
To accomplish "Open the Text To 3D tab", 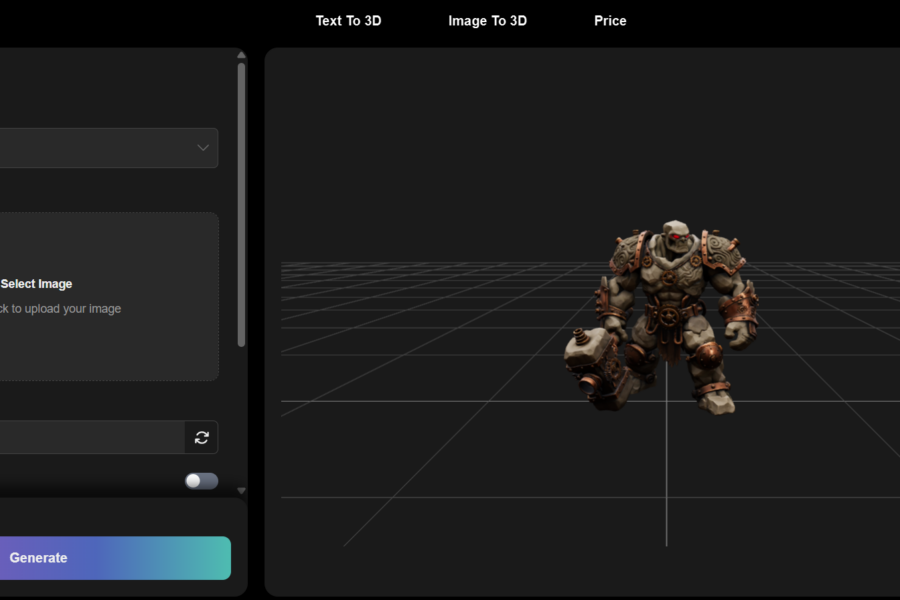I will pos(348,21).
